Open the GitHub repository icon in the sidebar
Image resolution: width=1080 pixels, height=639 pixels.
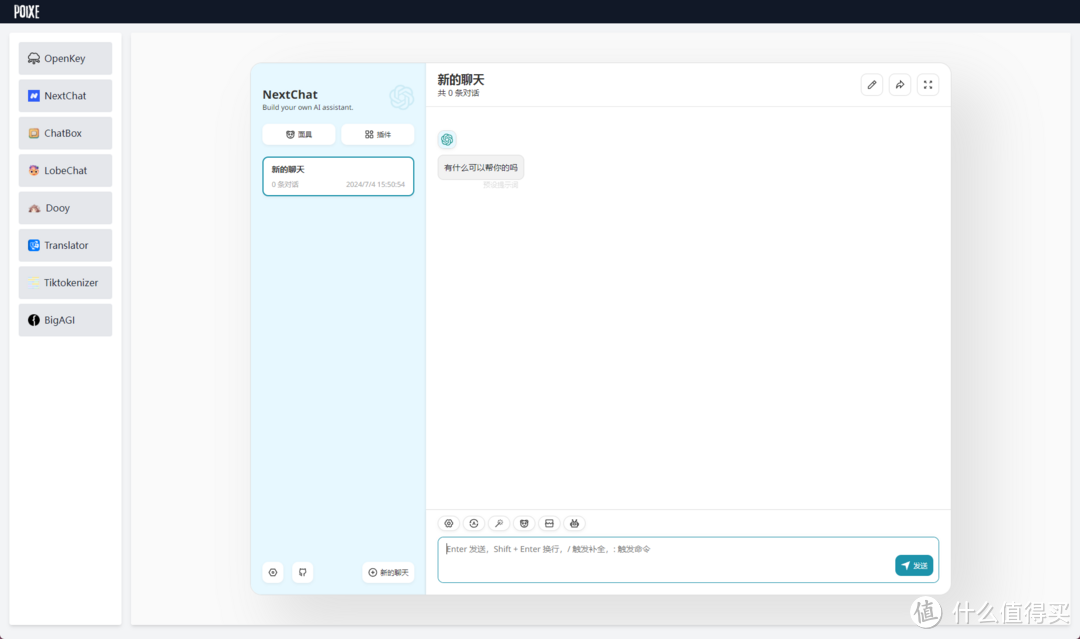302,571
